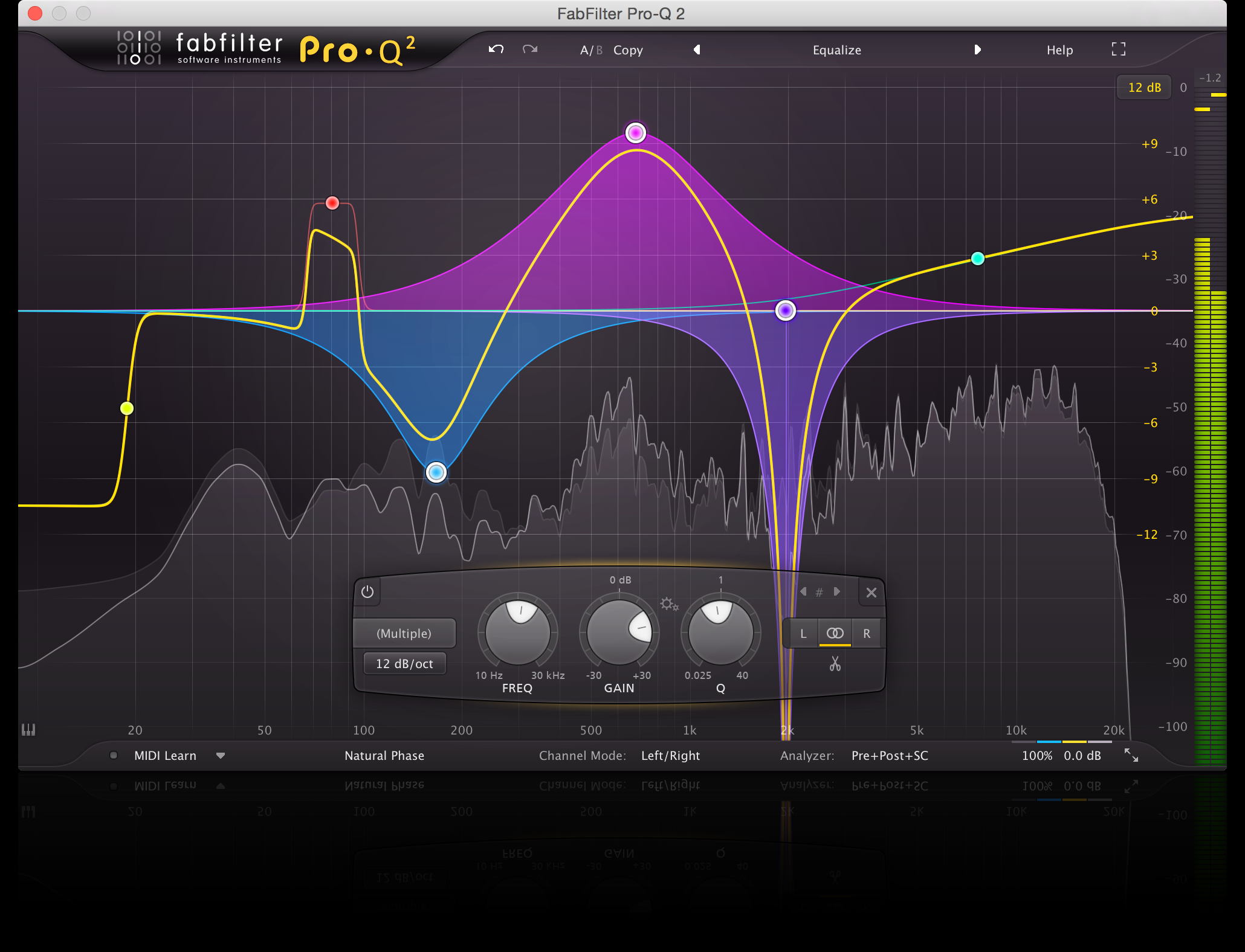The image size is (1245, 952).
Task: Select the previous band arrow
Action: tap(803, 591)
